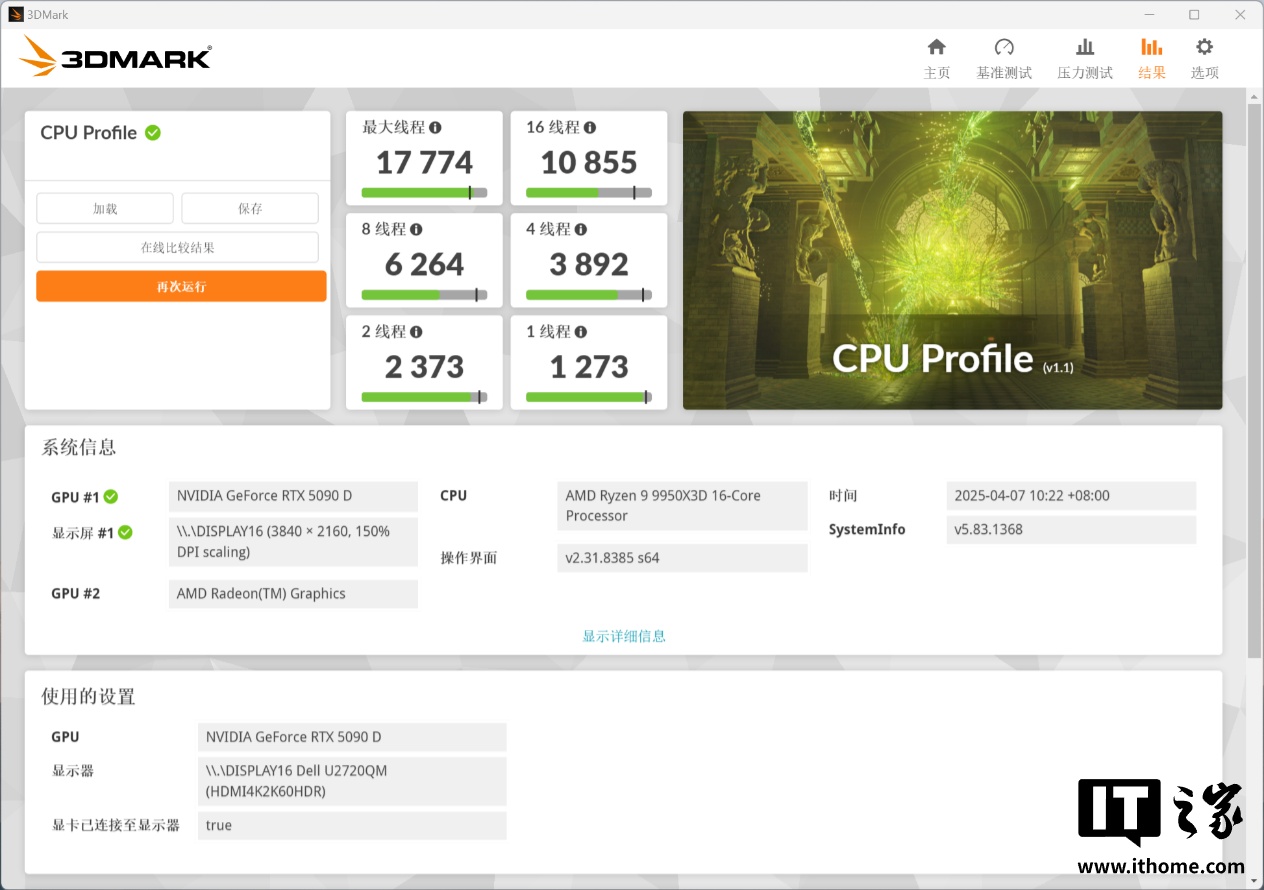Click the CPU Profile preview image
The height and width of the screenshot is (890, 1264).
pos(952,260)
